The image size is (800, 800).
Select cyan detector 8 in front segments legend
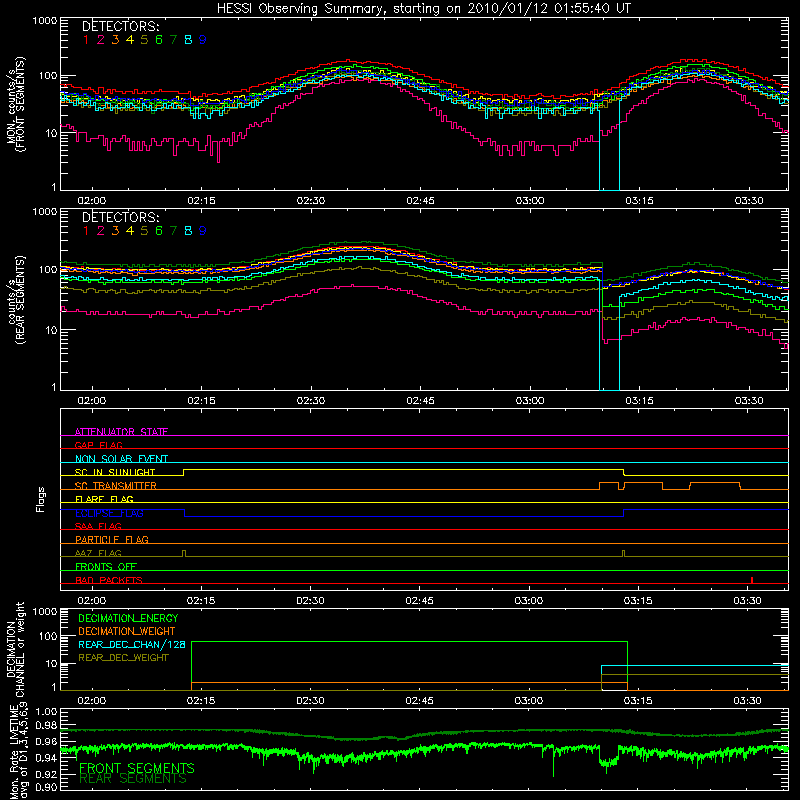[x=188, y=40]
